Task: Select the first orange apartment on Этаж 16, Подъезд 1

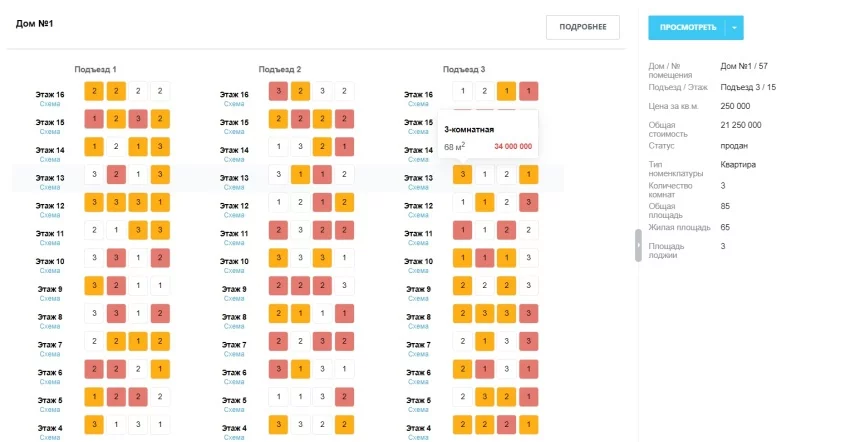Action: point(94,91)
